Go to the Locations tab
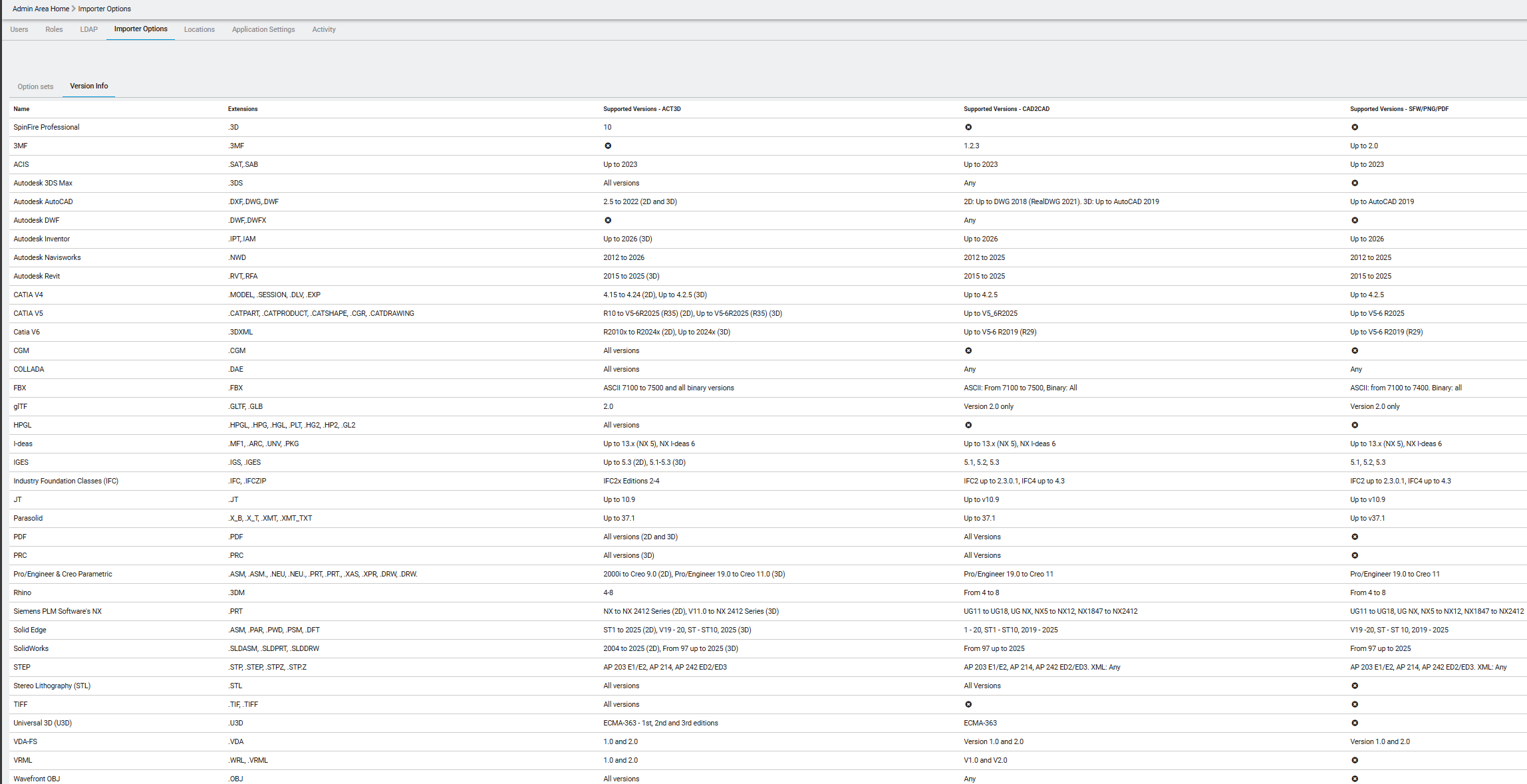1527x784 pixels. coord(199,29)
